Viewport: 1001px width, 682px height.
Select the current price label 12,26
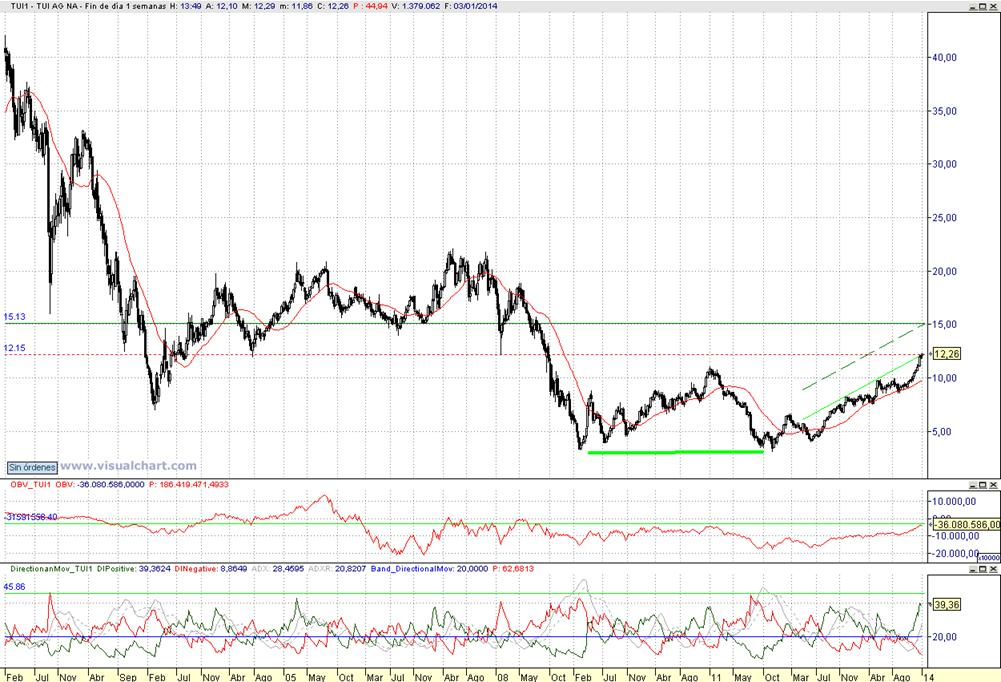point(946,354)
